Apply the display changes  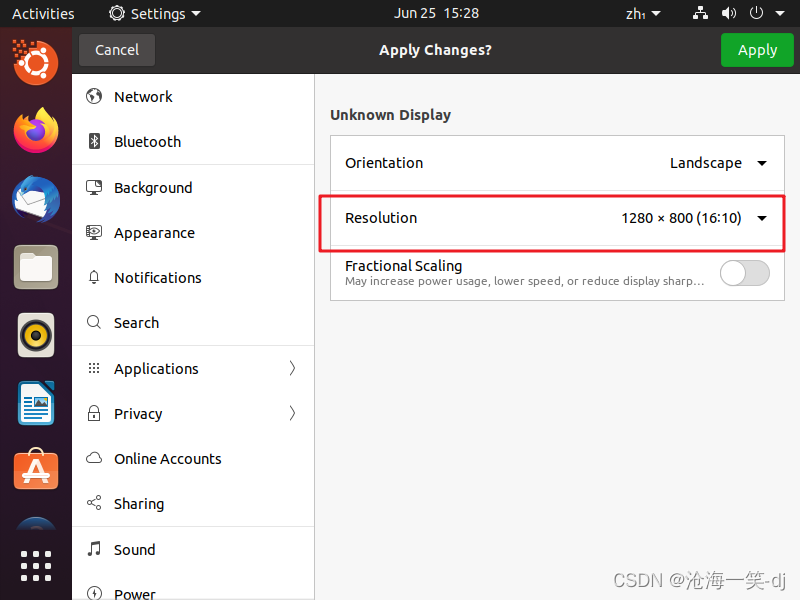tap(757, 49)
